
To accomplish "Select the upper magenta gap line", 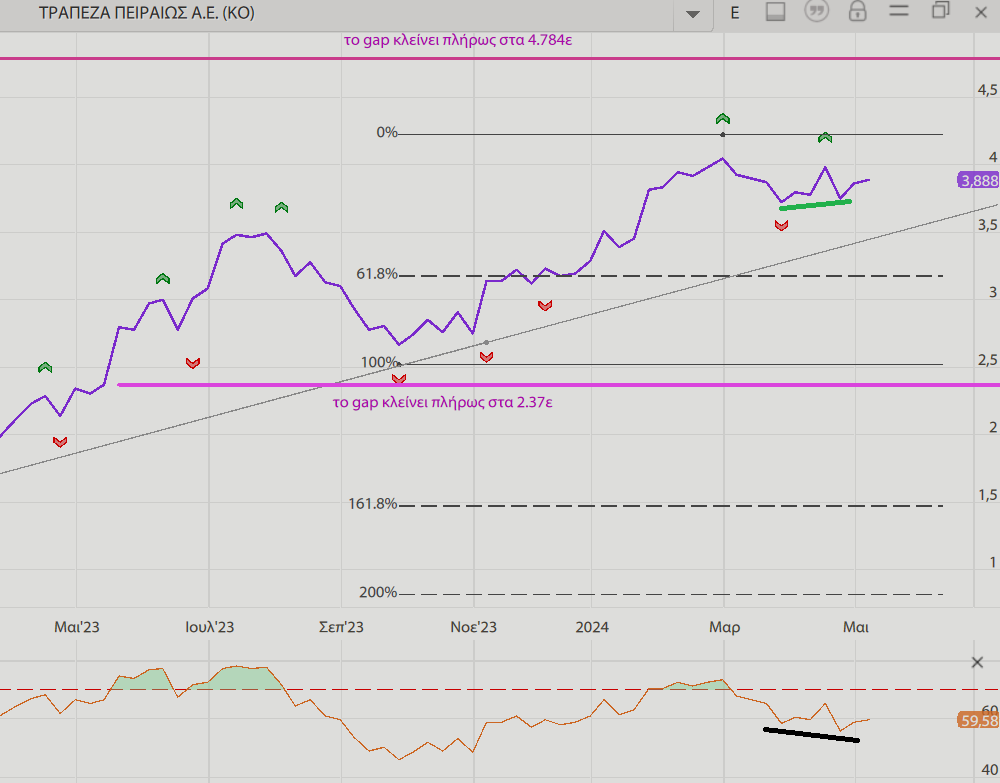I will [500, 59].
